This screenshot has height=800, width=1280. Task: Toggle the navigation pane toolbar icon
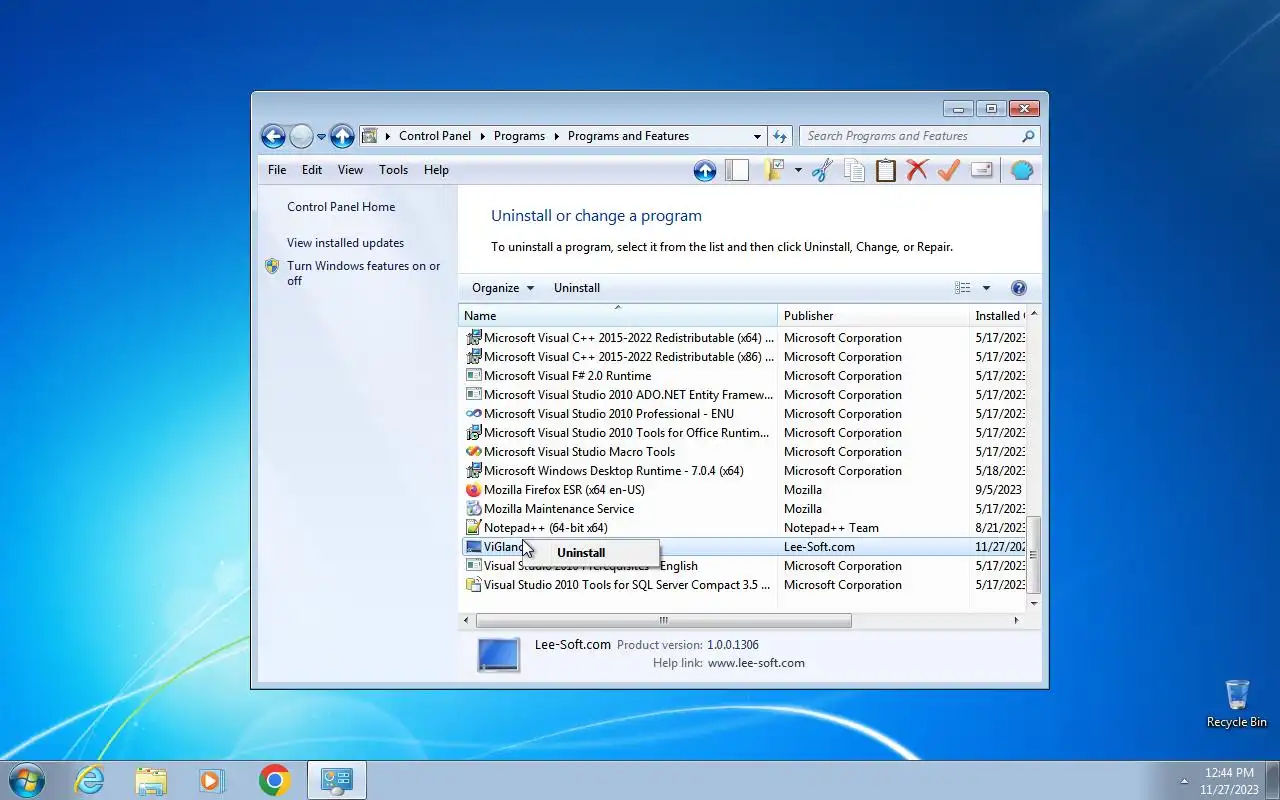pyautogui.click(x=737, y=171)
